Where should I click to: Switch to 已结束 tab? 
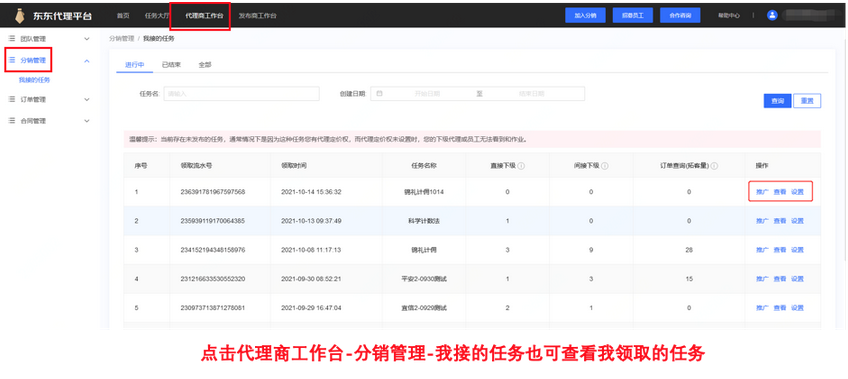pos(171,65)
